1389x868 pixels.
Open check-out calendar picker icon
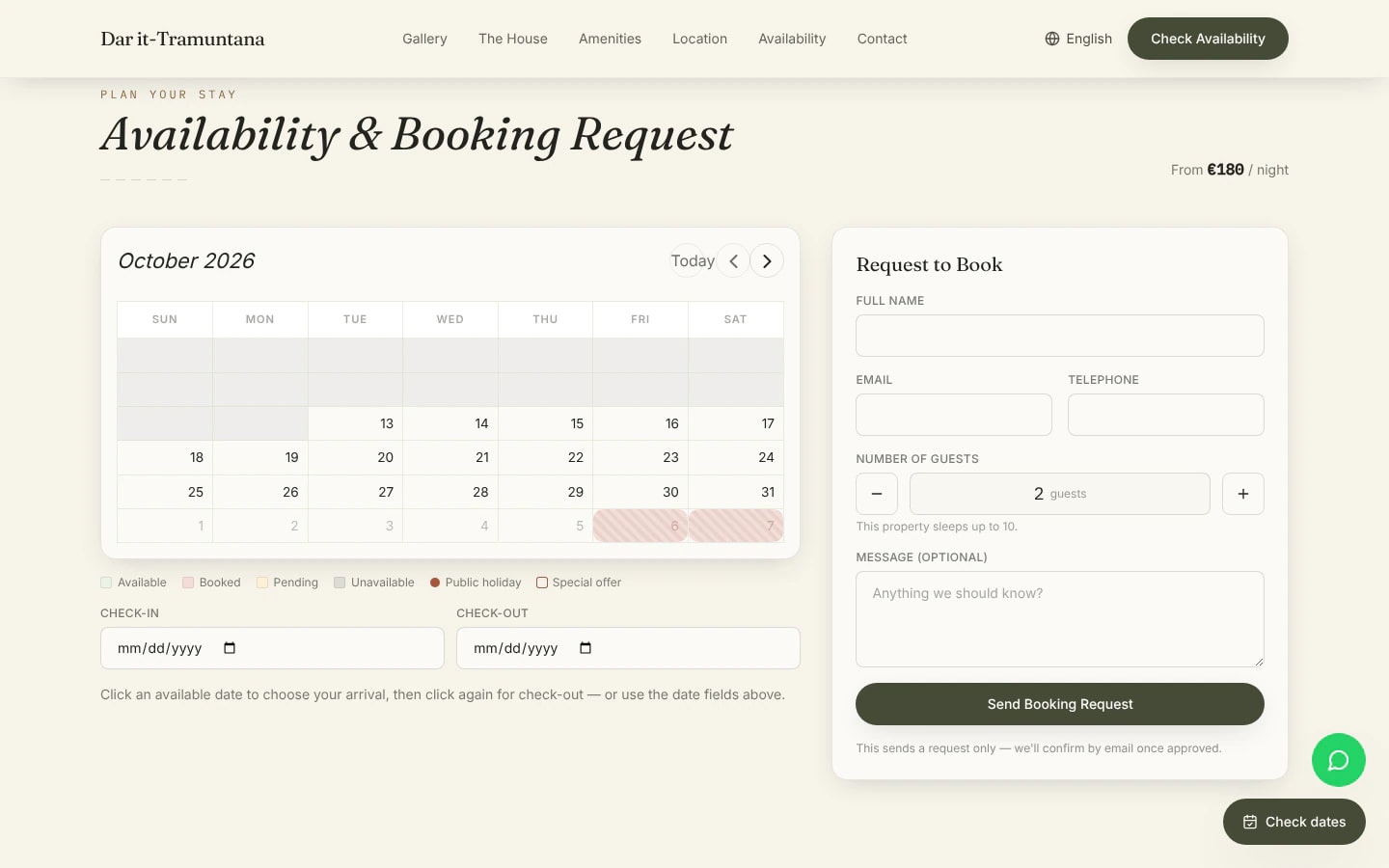(x=586, y=648)
